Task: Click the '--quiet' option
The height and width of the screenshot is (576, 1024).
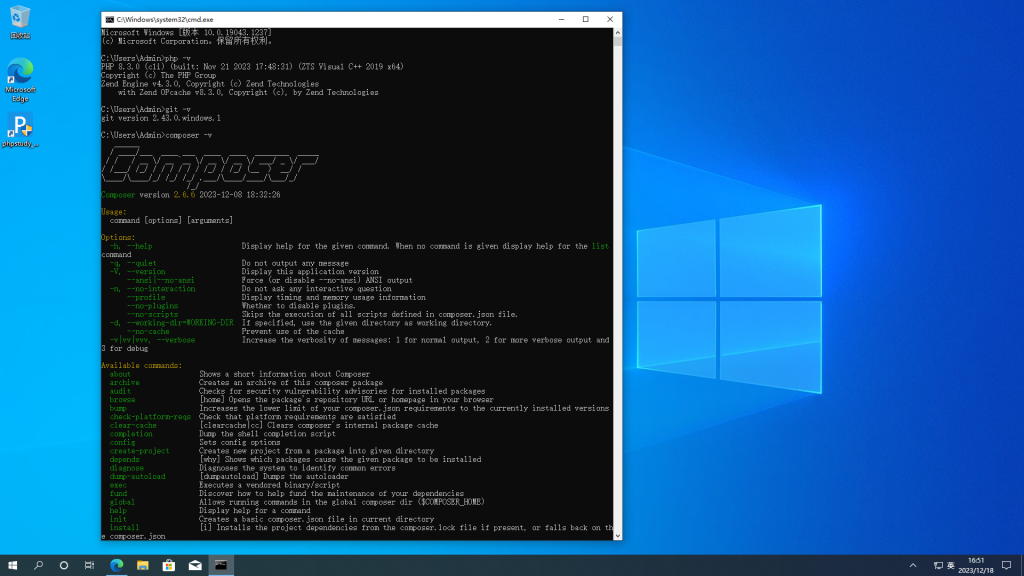Action: coord(142,263)
